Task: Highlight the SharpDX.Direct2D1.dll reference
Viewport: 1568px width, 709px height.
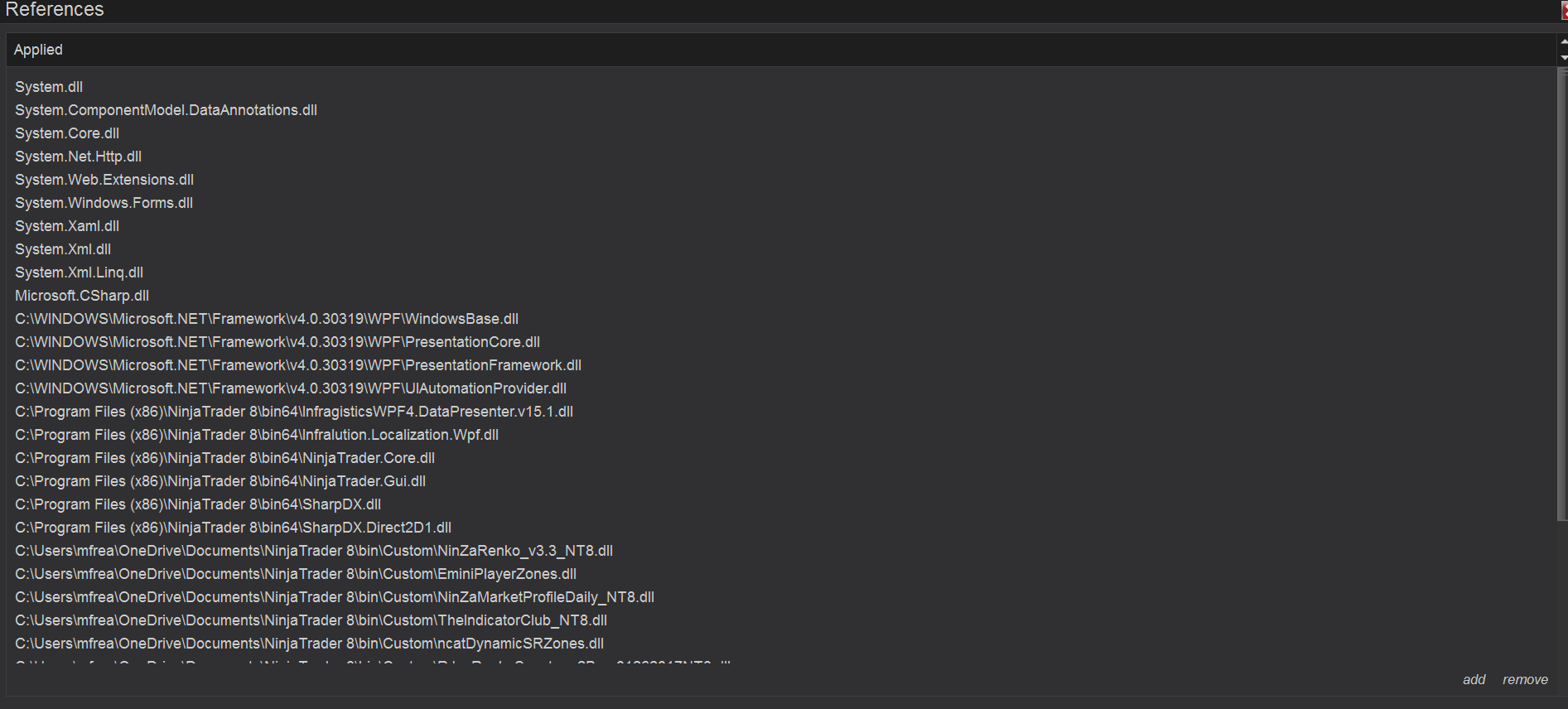Action: [x=233, y=528]
